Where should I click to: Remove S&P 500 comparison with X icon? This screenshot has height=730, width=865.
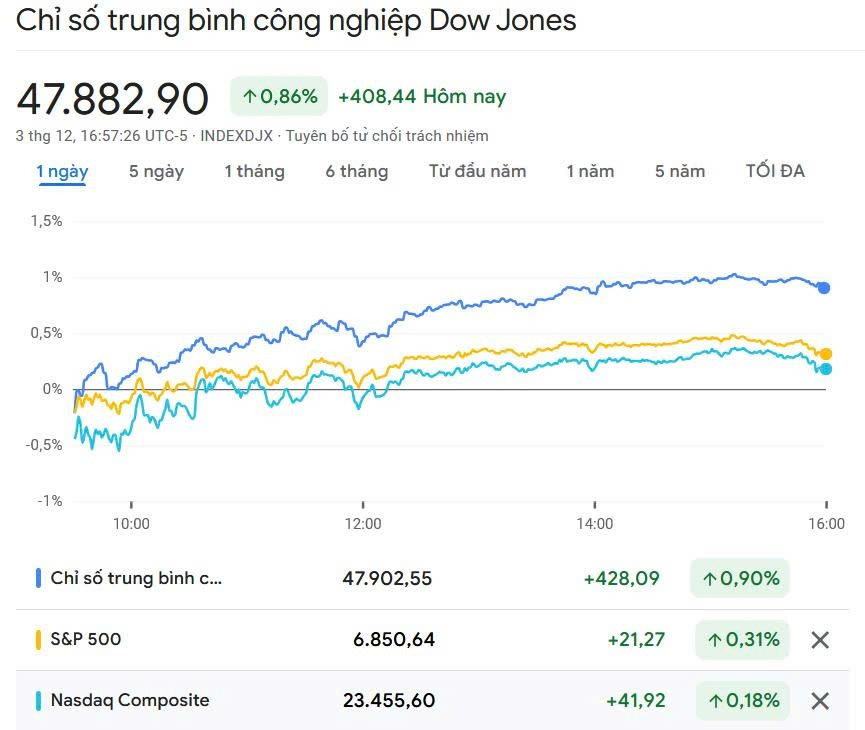click(820, 640)
